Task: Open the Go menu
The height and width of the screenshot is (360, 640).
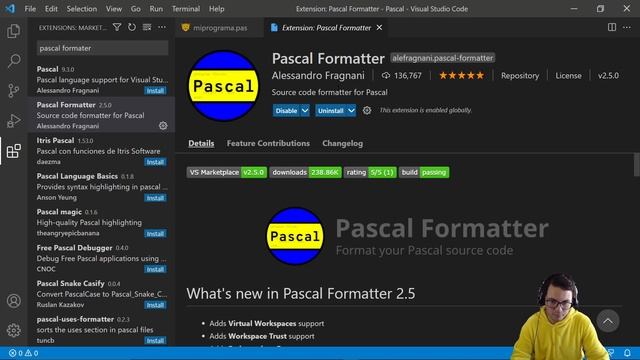Action: pos(136,9)
